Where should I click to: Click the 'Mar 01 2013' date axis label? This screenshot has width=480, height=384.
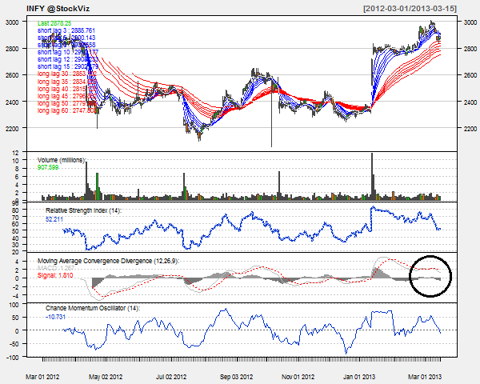pos(425,377)
